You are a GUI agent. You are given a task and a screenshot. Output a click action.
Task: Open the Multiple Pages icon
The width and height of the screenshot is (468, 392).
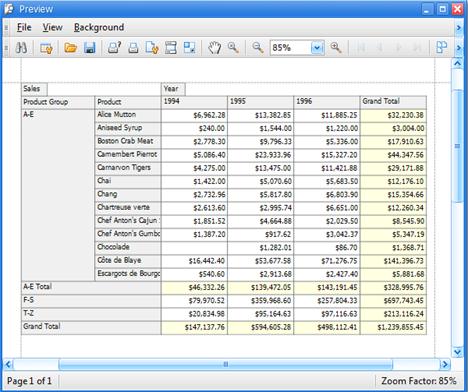[442, 48]
